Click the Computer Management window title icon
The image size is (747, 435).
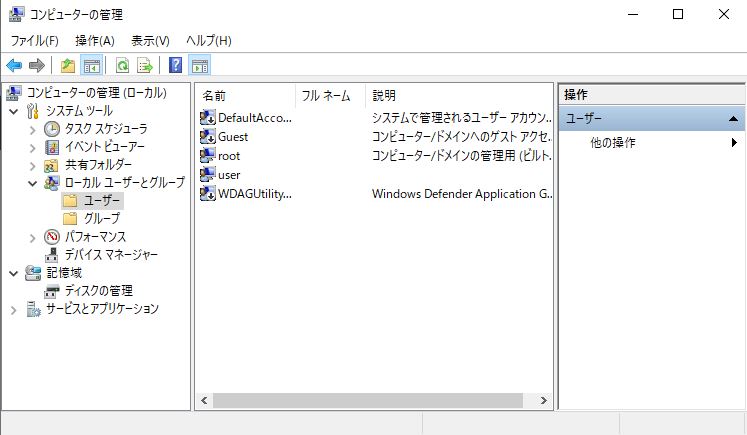(x=16, y=14)
